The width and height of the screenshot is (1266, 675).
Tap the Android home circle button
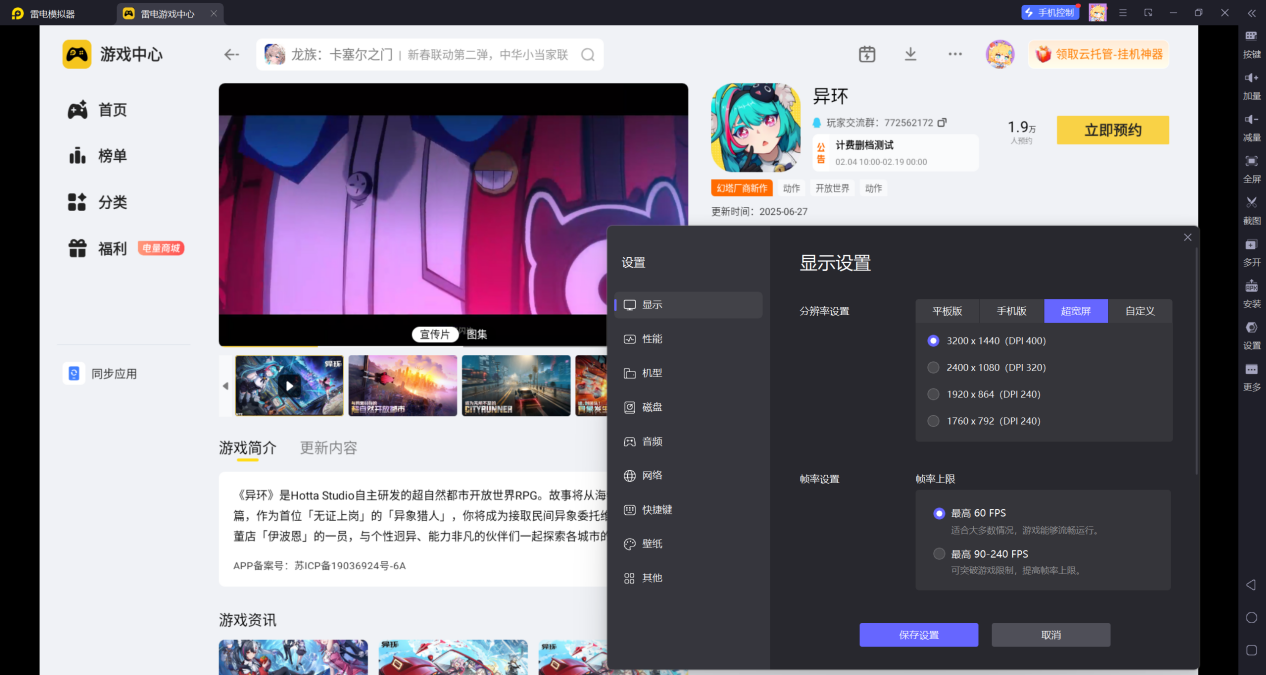tap(1250, 617)
